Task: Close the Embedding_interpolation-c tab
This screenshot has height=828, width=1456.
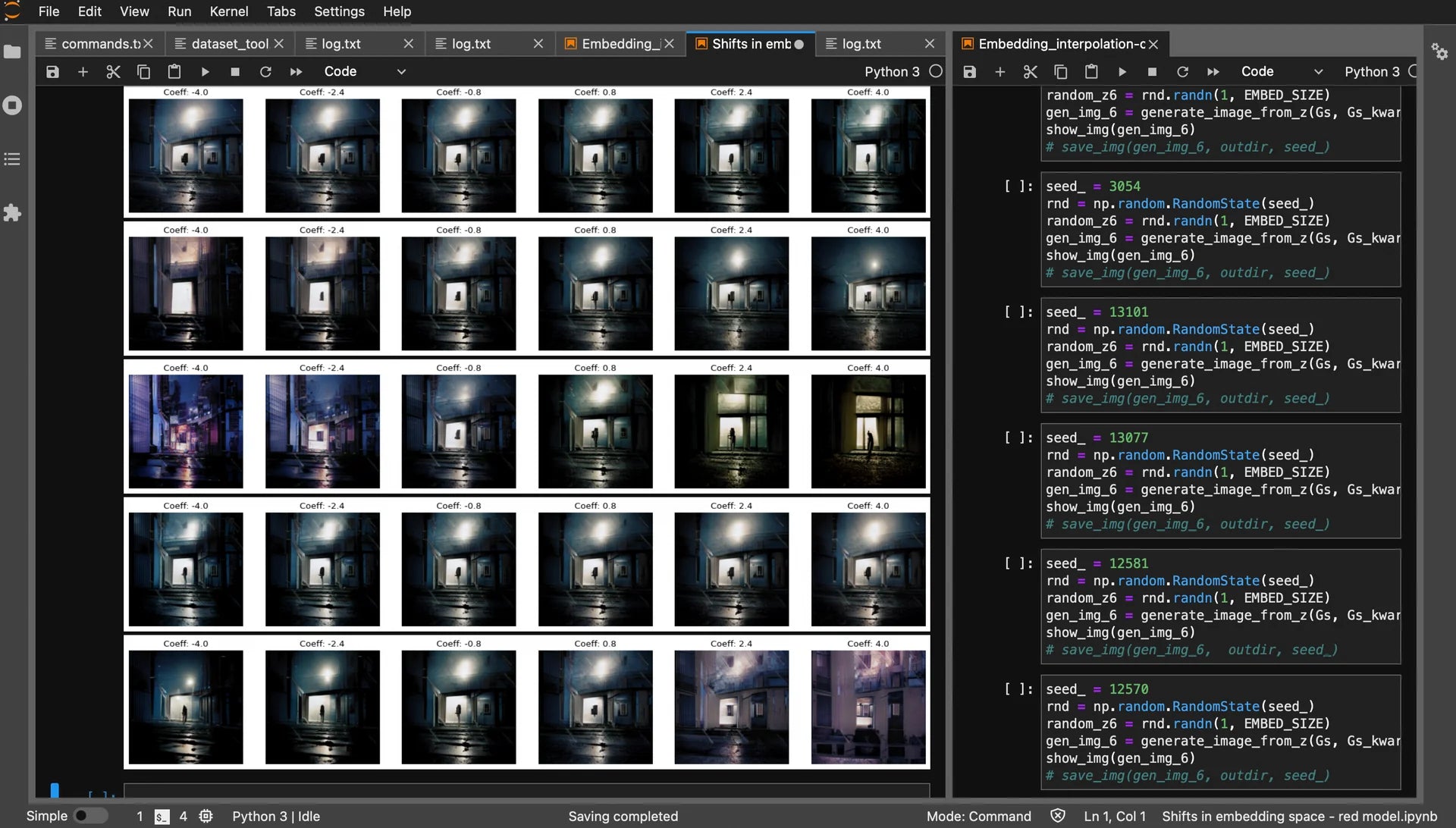Action: (x=1153, y=44)
